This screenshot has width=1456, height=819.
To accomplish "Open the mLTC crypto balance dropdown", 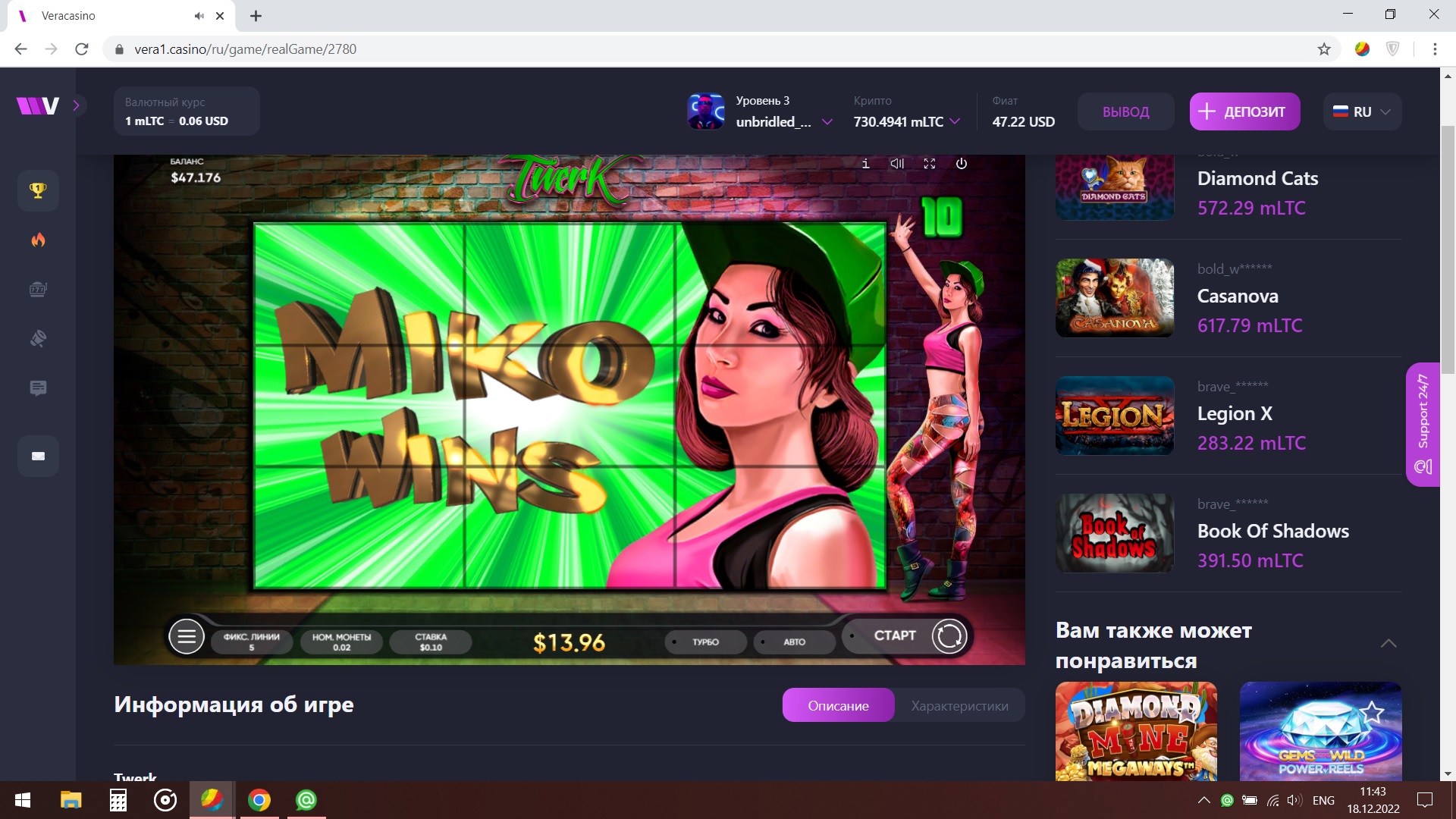I will pos(955,121).
